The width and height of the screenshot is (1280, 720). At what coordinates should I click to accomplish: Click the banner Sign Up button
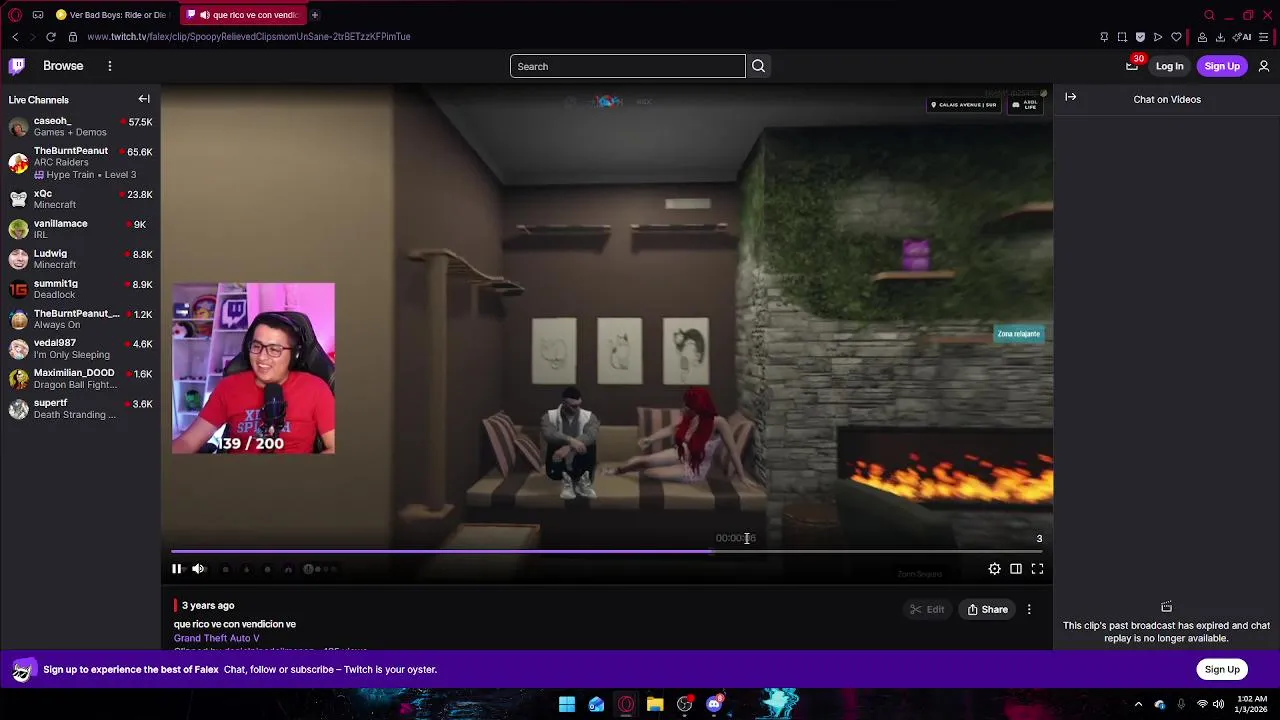(1222, 669)
